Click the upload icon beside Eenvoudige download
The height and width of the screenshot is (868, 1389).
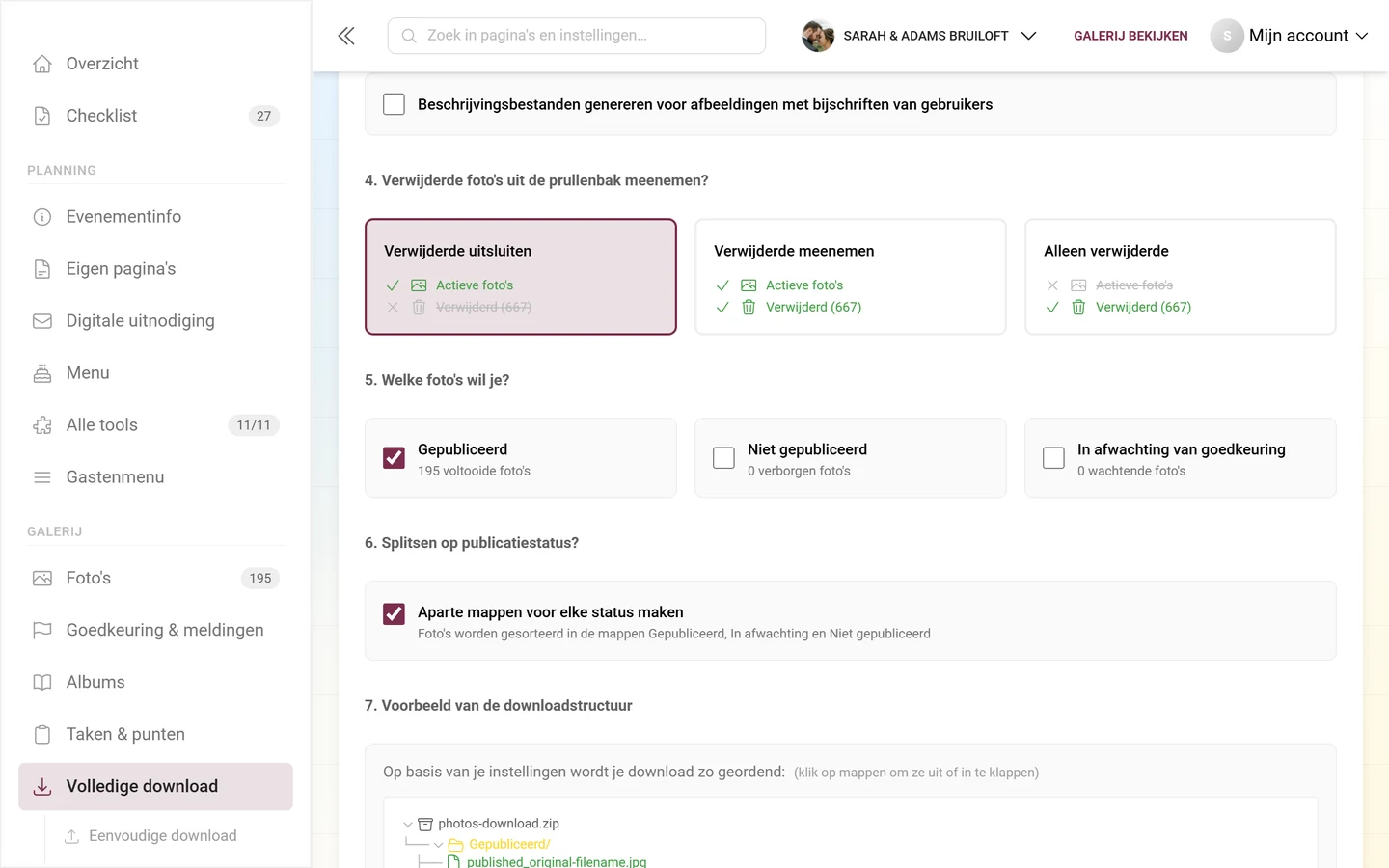pos(71,836)
